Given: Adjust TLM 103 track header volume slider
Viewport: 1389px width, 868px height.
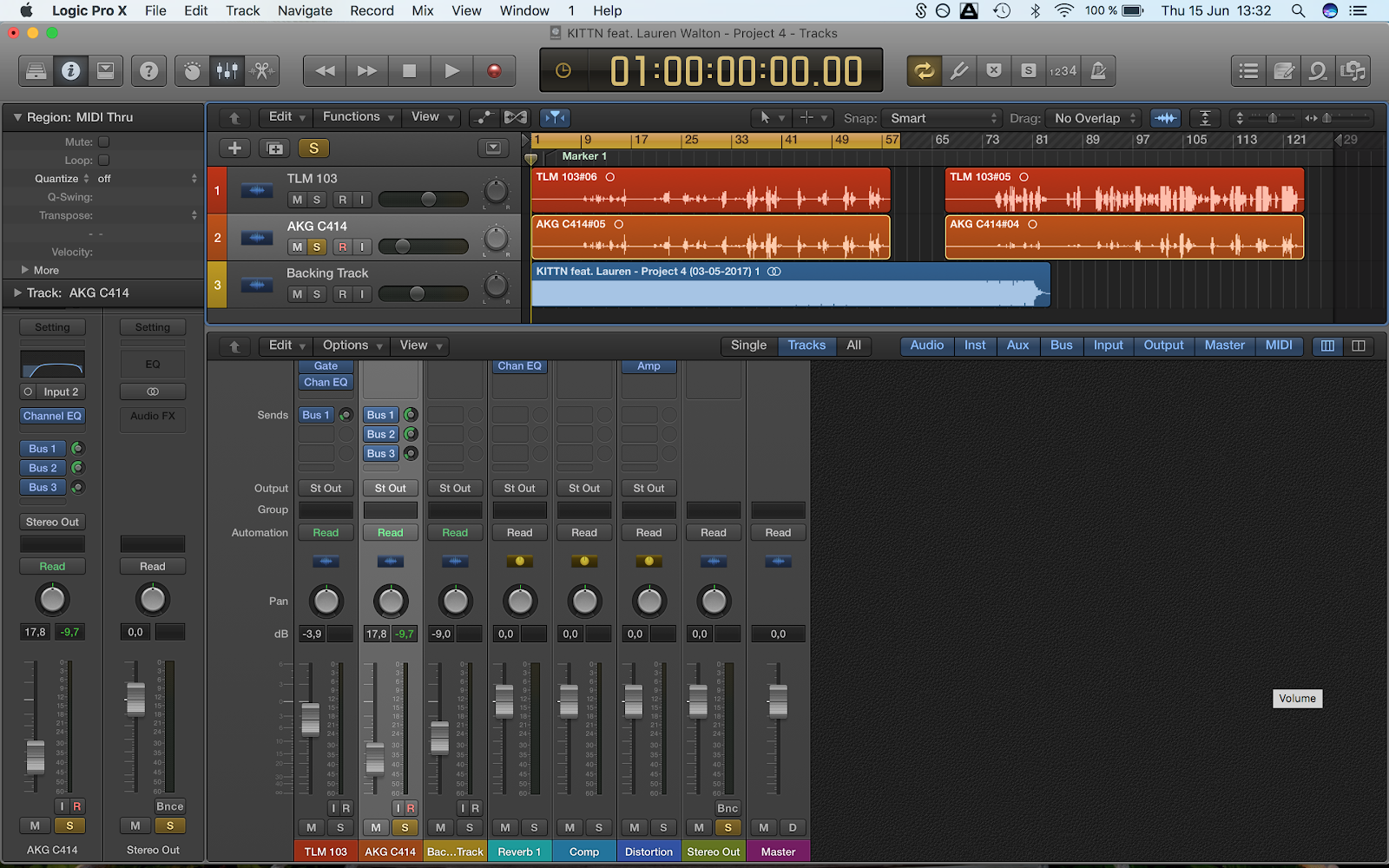Looking at the screenshot, I should [424, 200].
